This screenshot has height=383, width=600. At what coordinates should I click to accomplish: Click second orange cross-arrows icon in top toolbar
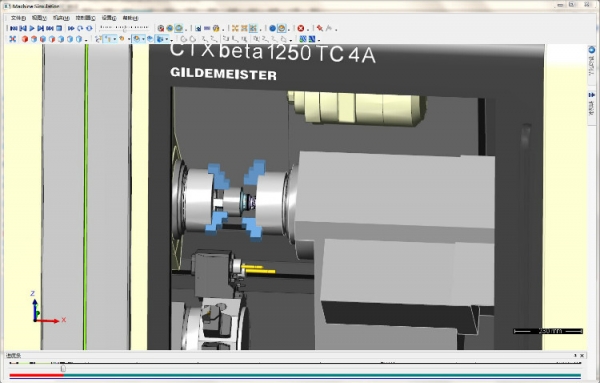pos(244,28)
